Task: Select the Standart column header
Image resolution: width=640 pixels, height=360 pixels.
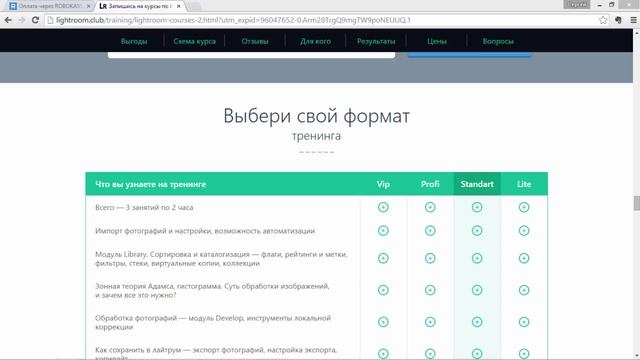Action: [477, 184]
